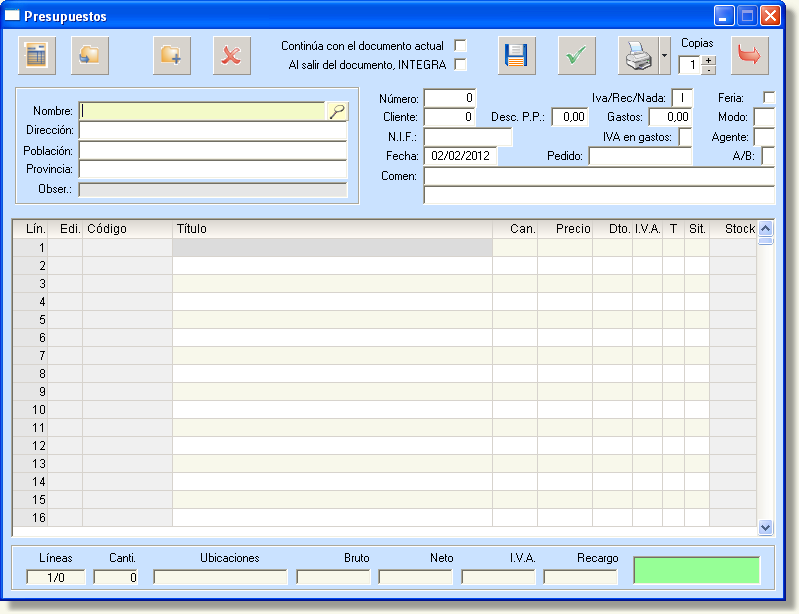Decrease Copias using the down stepper
Image resolution: width=799 pixels, height=614 pixels.
(x=709, y=70)
